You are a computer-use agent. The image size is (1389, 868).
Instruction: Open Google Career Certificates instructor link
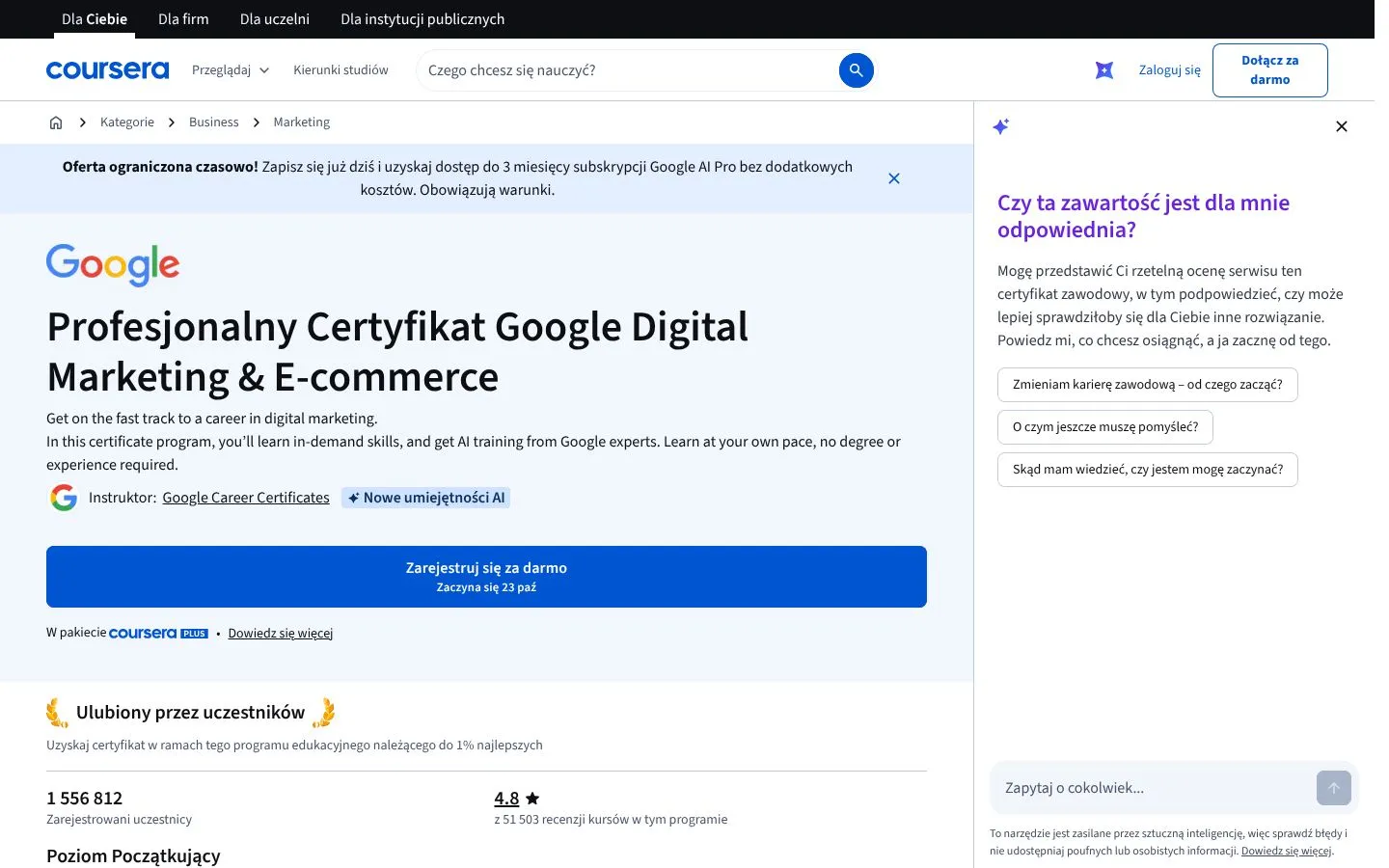coord(246,498)
